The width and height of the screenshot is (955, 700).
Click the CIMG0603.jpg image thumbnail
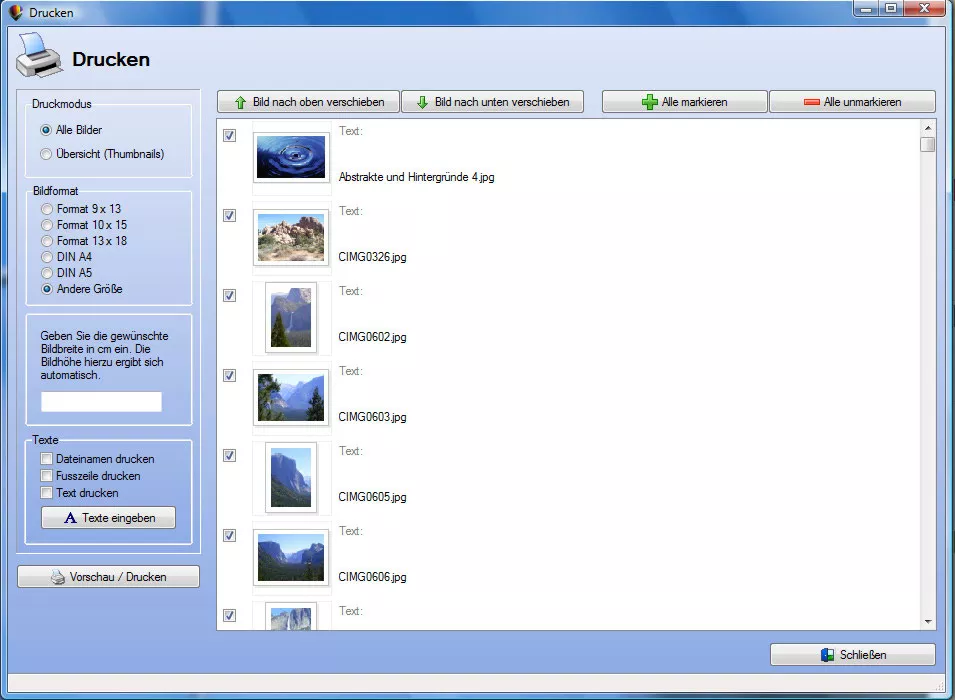pyautogui.click(x=291, y=397)
